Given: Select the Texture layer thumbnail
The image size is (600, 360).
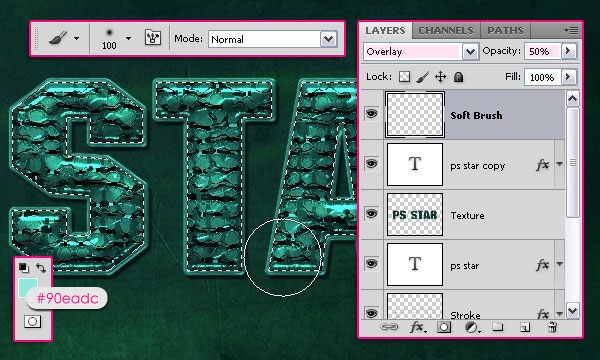Looking at the screenshot, I should coord(415,214).
